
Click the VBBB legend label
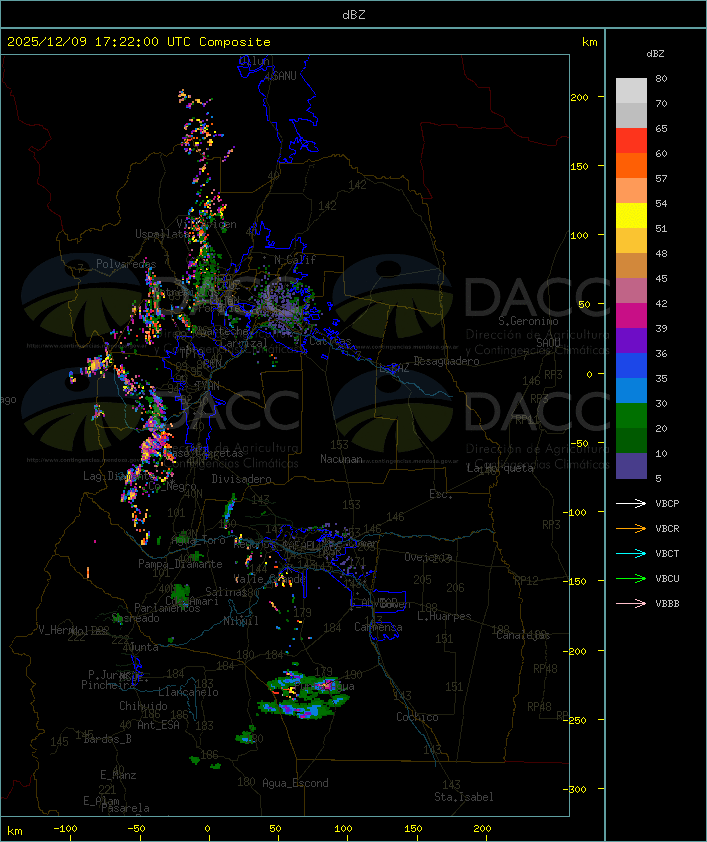(667, 604)
